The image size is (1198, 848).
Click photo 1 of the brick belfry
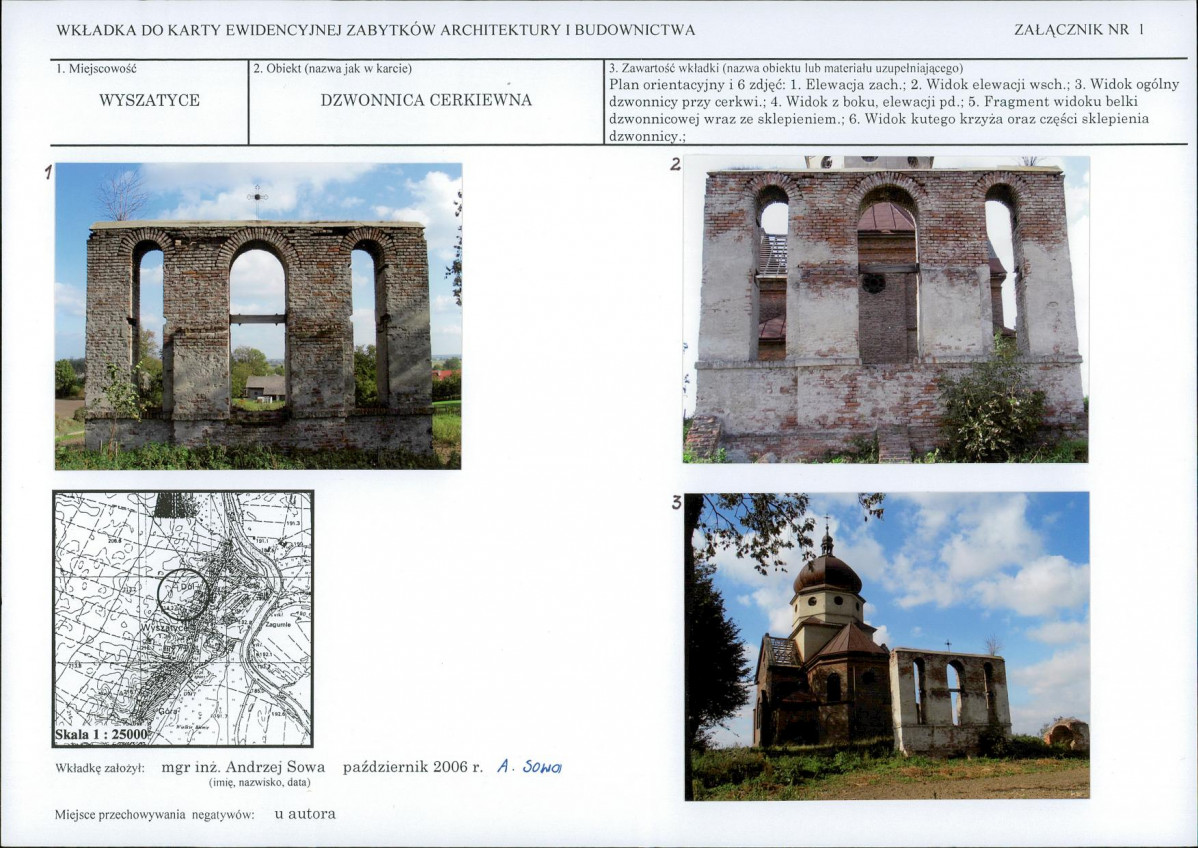click(x=258, y=316)
